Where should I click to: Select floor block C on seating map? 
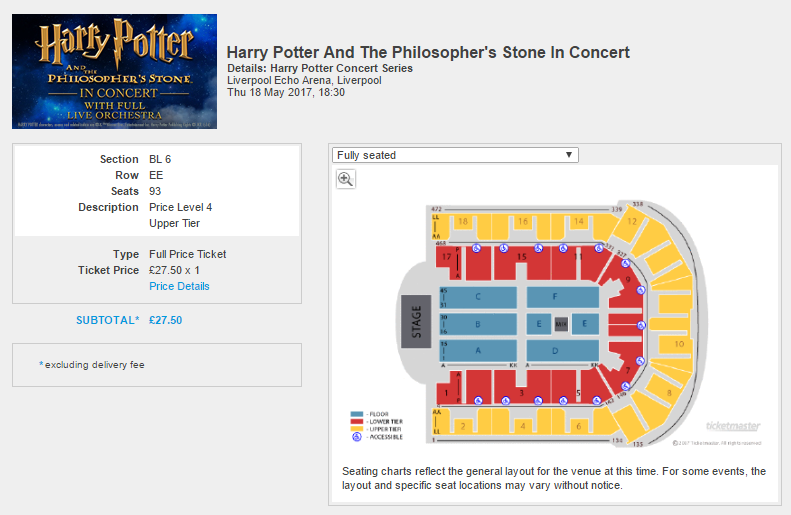click(x=478, y=297)
